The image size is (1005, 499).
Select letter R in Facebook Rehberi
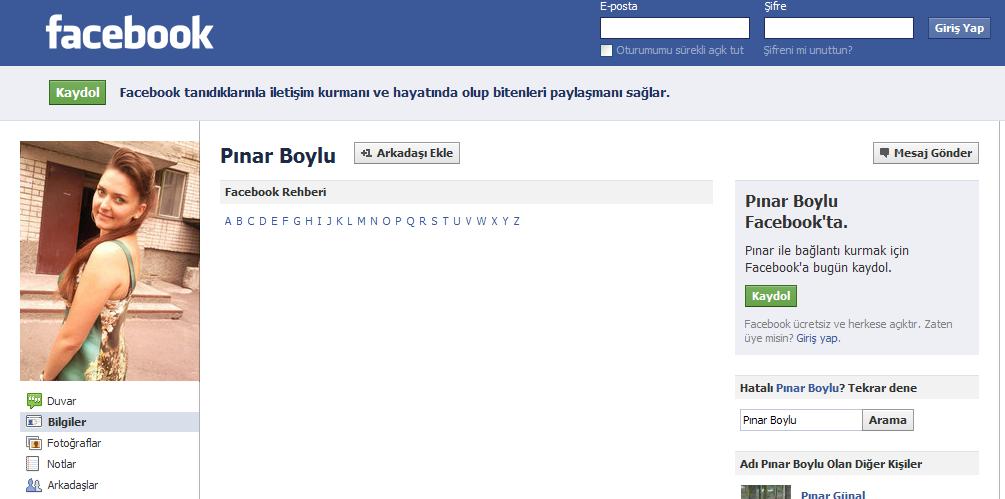pyautogui.click(x=423, y=222)
